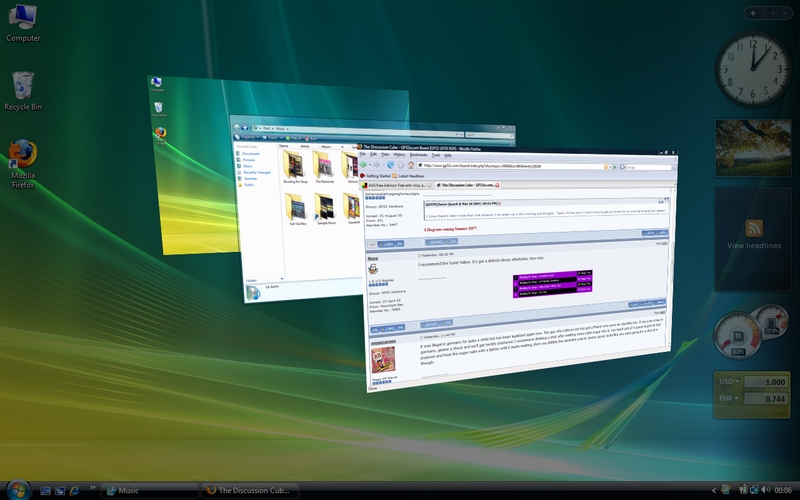Select The Ramones folder
Image resolution: width=800 pixels, height=500 pixels.
324,167
